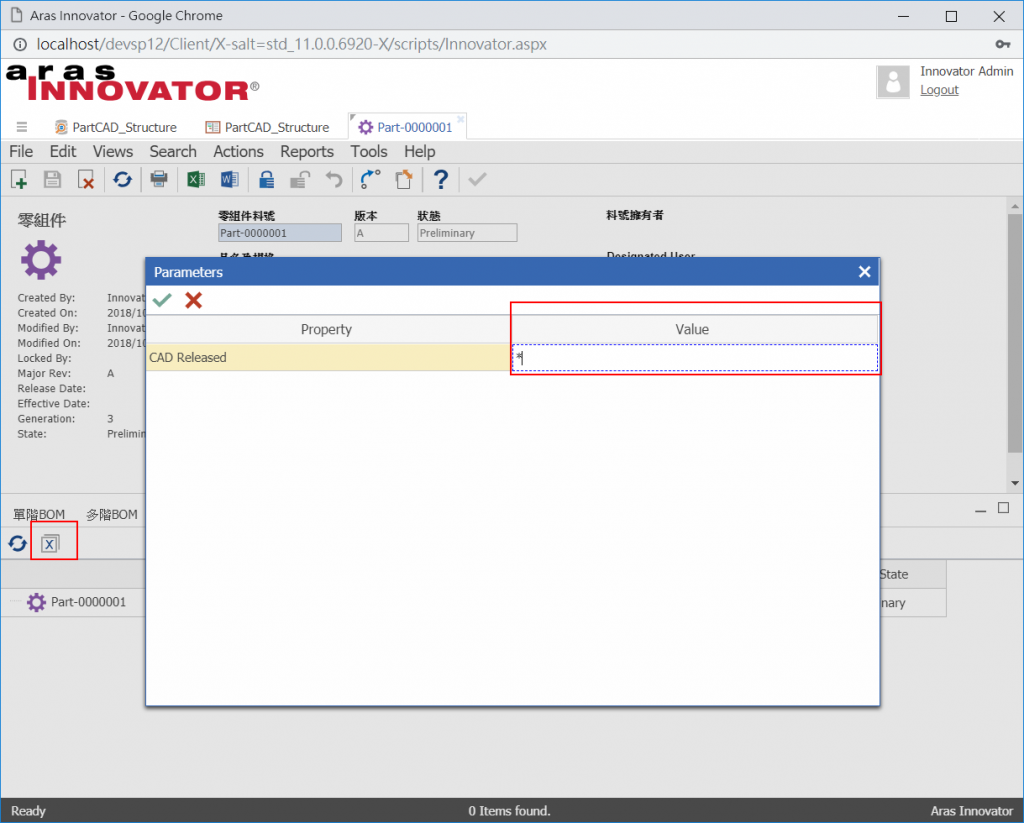Export to Excel via main toolbar icon
Screen dimensions: 1024x823
pos(195,179)
